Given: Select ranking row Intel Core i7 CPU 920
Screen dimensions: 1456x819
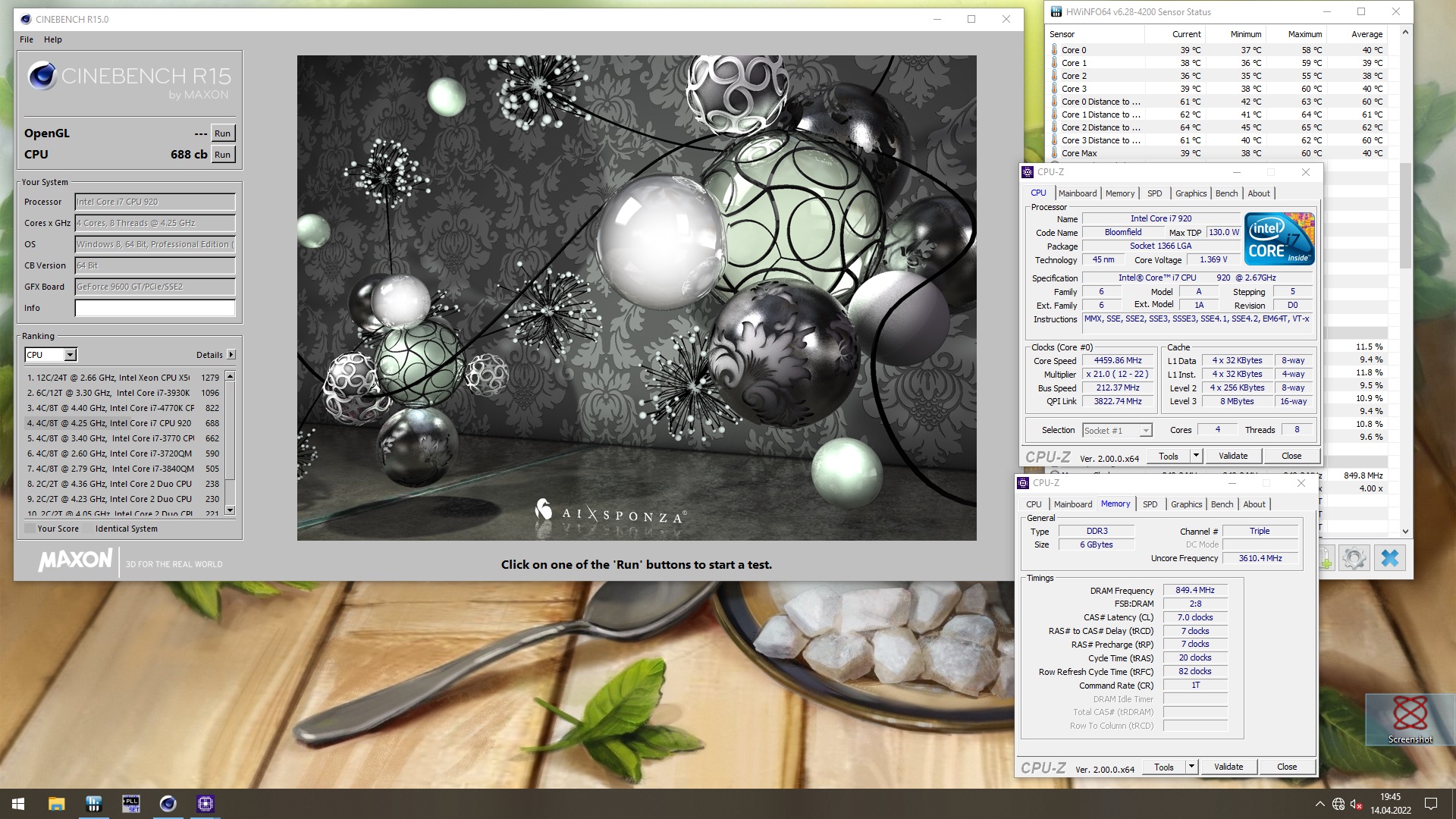Looking at the screenshot, I should (124, 423).
